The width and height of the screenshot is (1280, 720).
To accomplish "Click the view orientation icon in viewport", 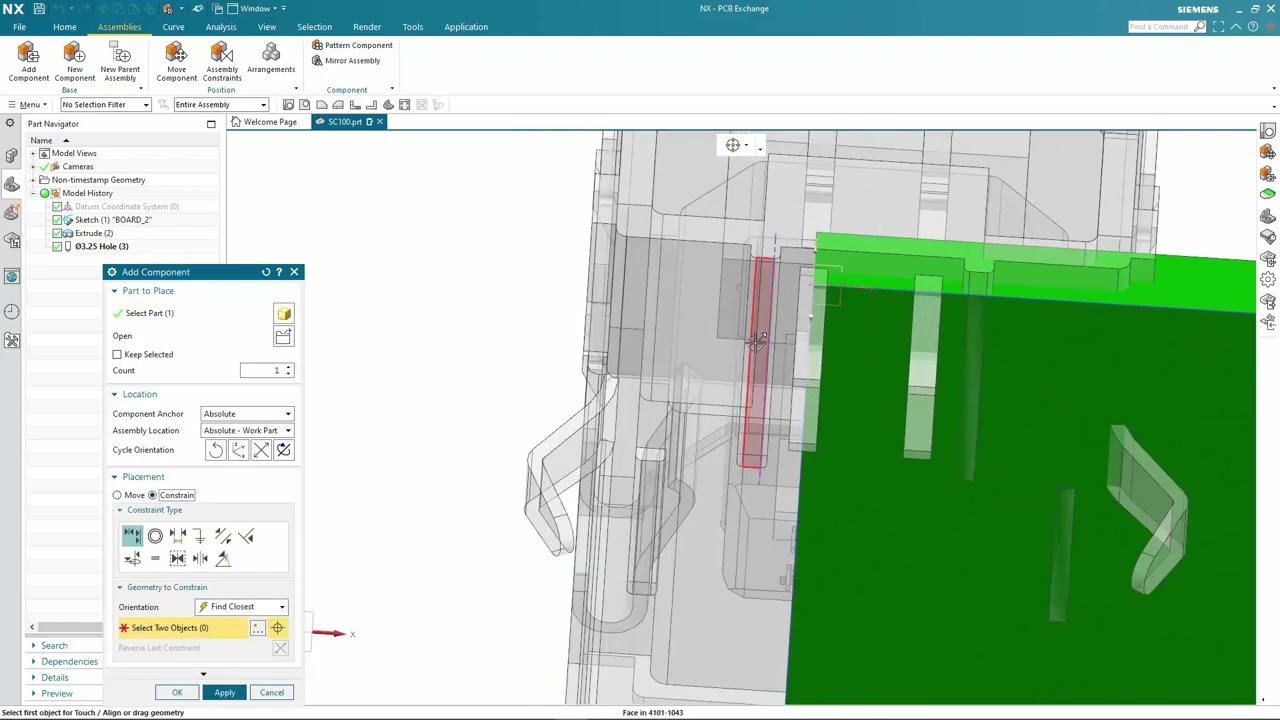I will click(733, 146).
